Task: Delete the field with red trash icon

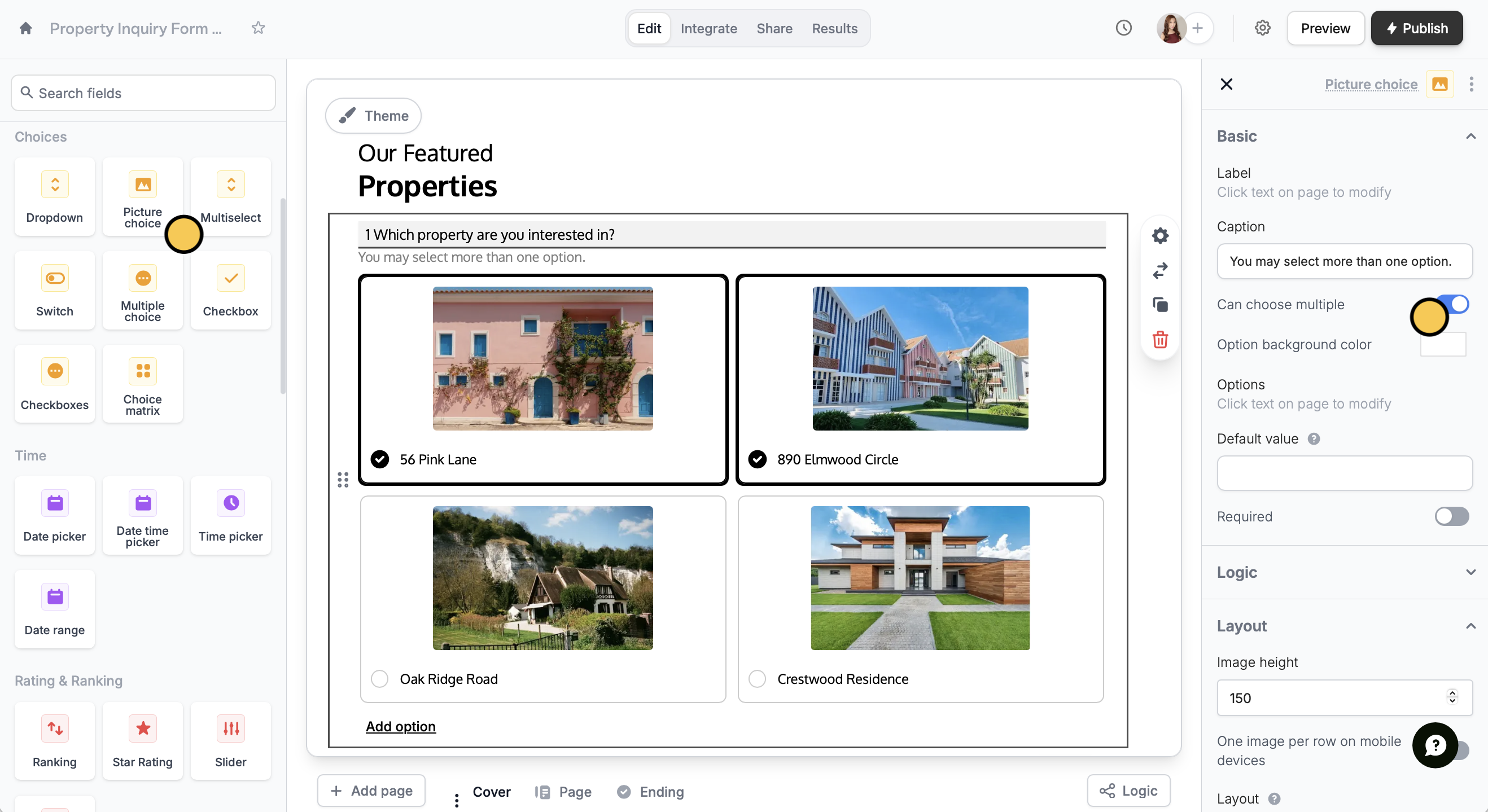Action: coord(1160,340)
